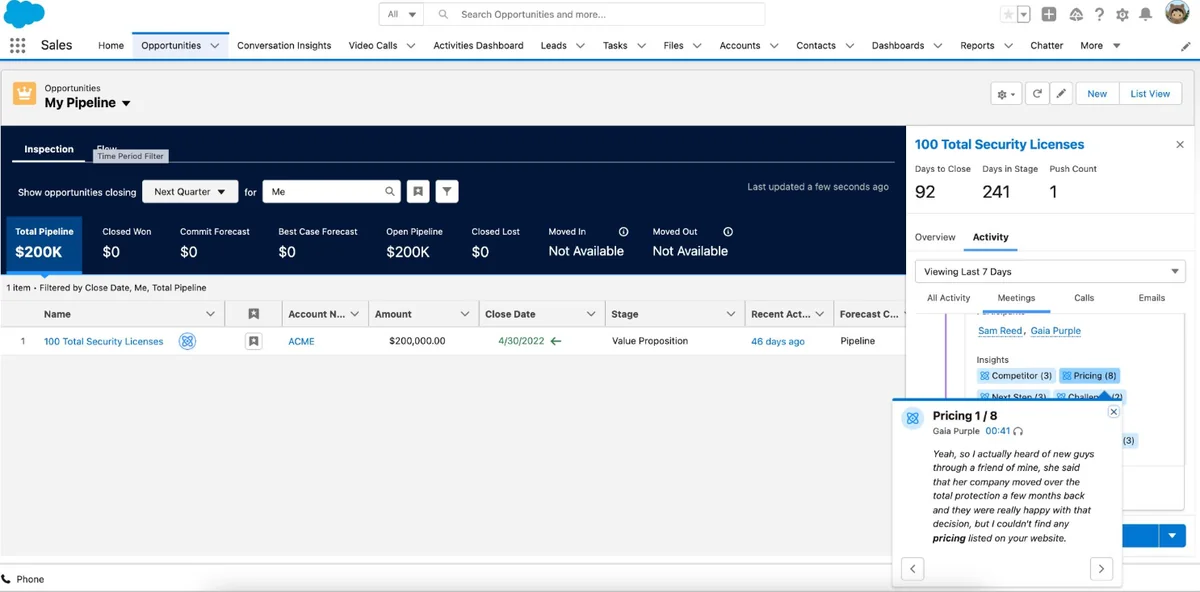Click Sam Reed participant link

point(1000,331)
